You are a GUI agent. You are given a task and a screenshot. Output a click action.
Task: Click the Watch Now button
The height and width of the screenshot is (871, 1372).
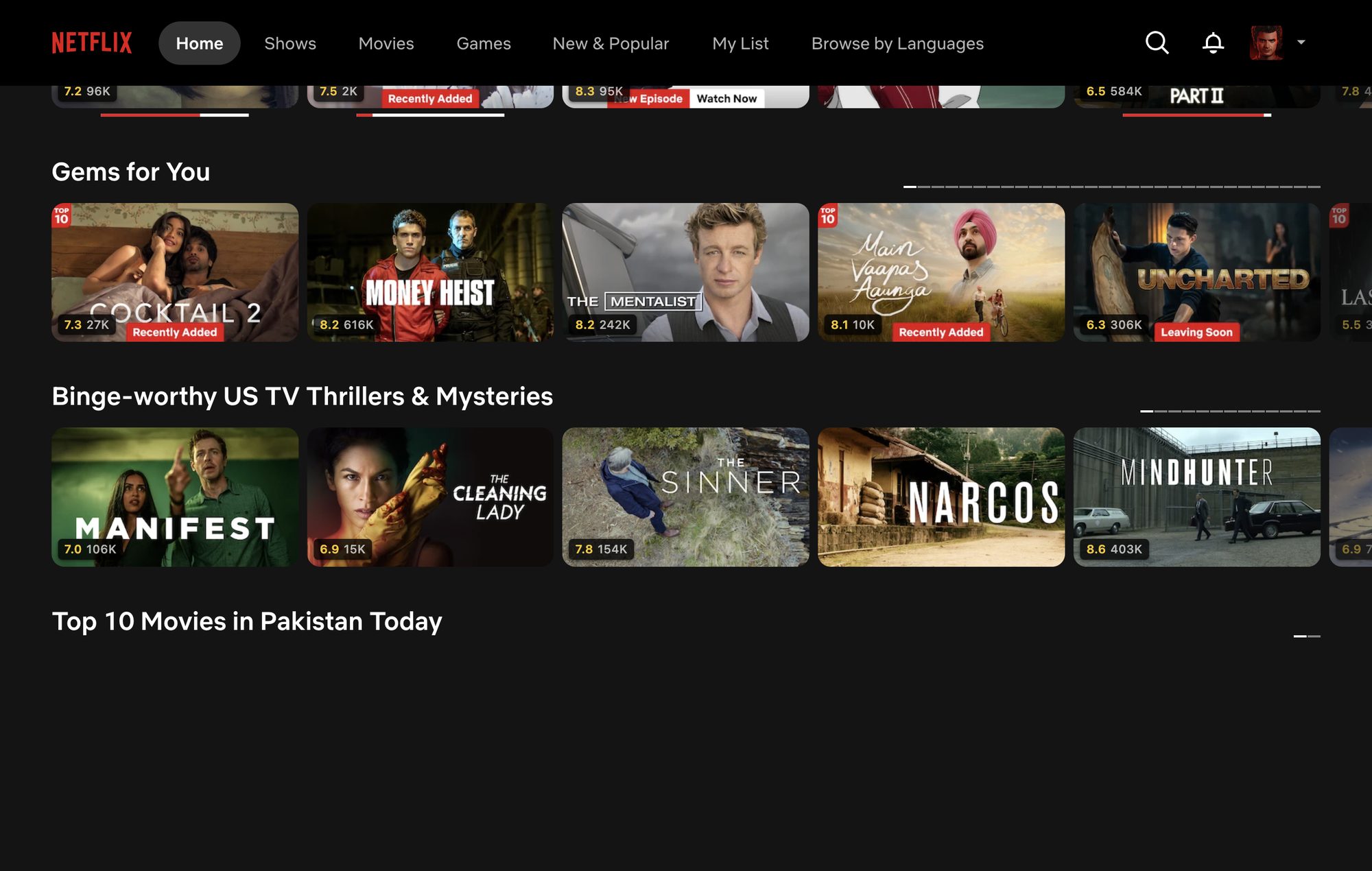point(726,99)
